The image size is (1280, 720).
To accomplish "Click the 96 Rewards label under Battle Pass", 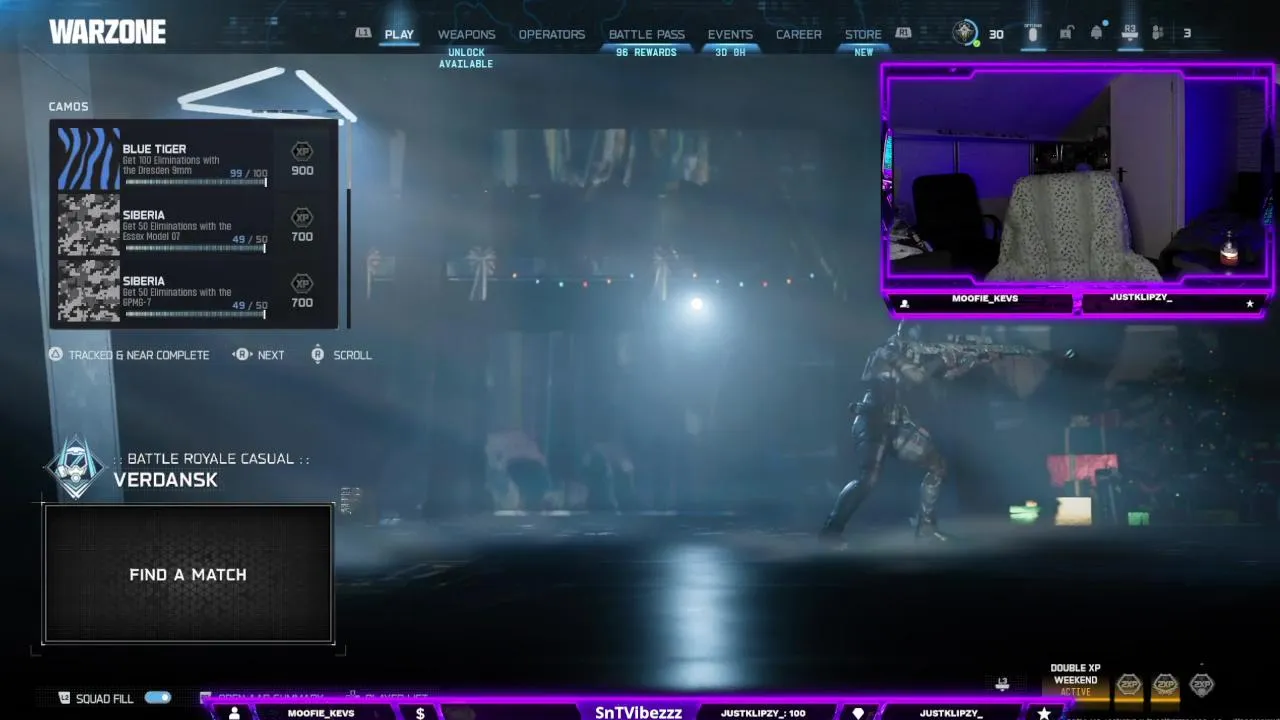I will [x=646, y=52].
